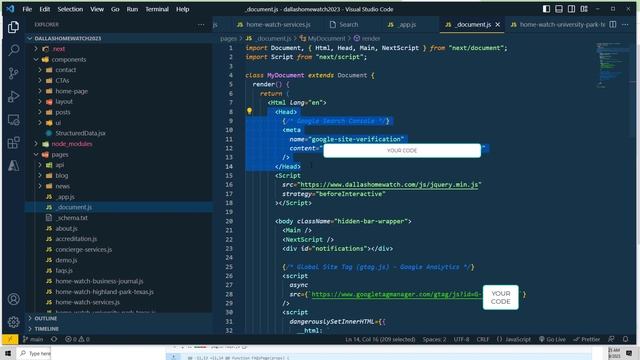Viewport: 640px width, 360px height.
Task: Open the Remote Explorer view
Action: coord(13,120)
